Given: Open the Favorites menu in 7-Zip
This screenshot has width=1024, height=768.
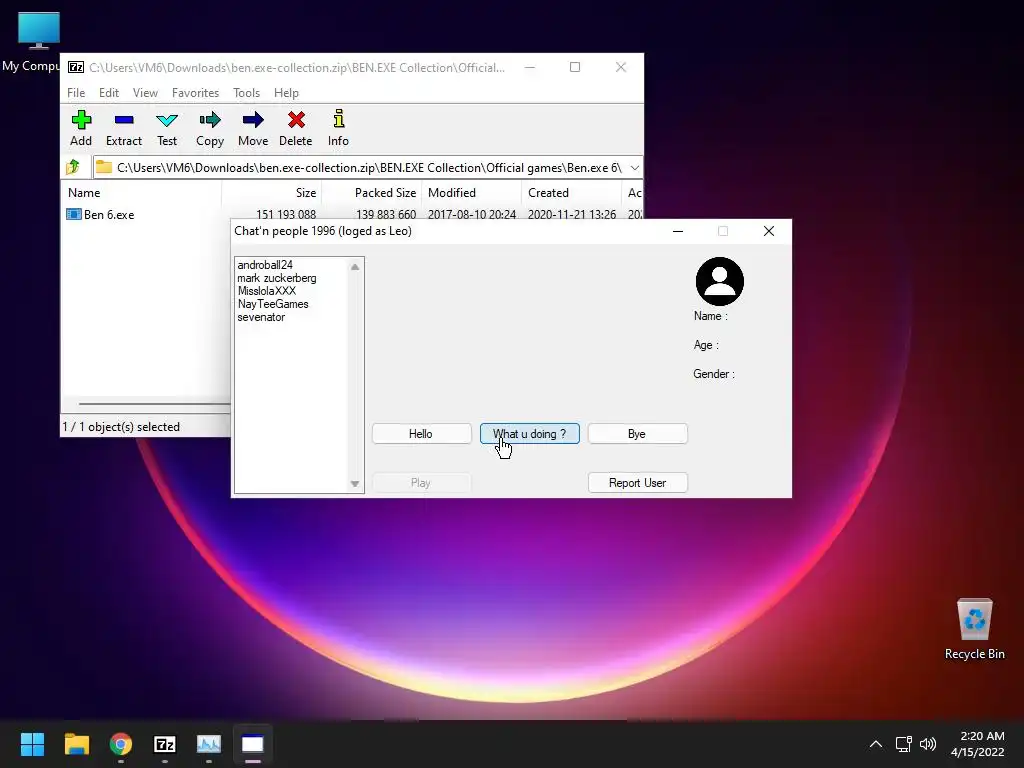Looking at the screenshot, I should [x=195, y=93].
